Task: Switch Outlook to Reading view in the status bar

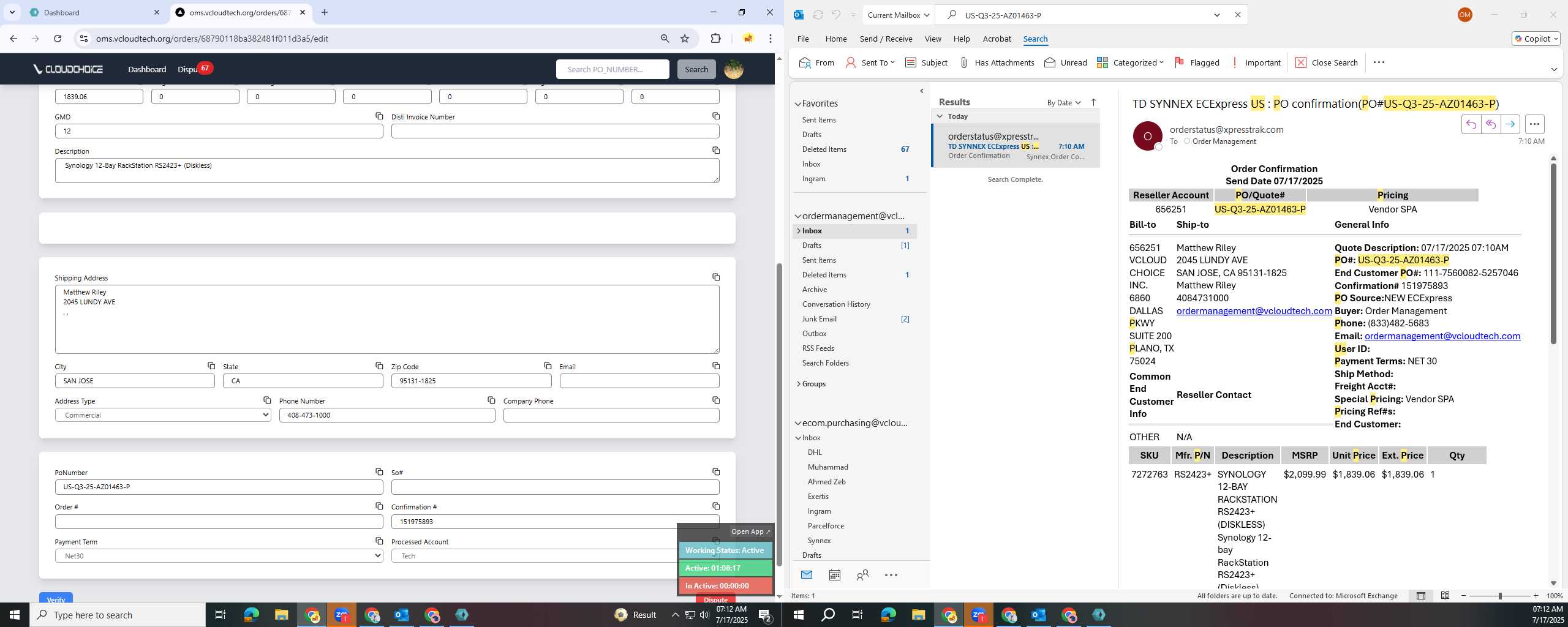Action: (1445, 596)
